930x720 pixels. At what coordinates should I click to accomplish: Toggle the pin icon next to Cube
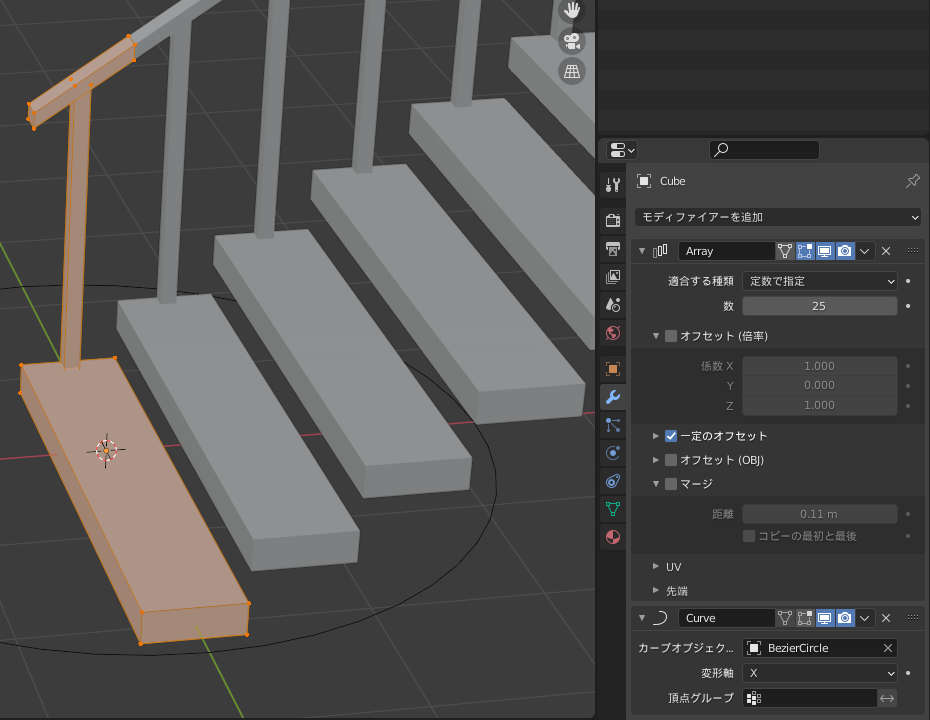click(x=912, y=181)
